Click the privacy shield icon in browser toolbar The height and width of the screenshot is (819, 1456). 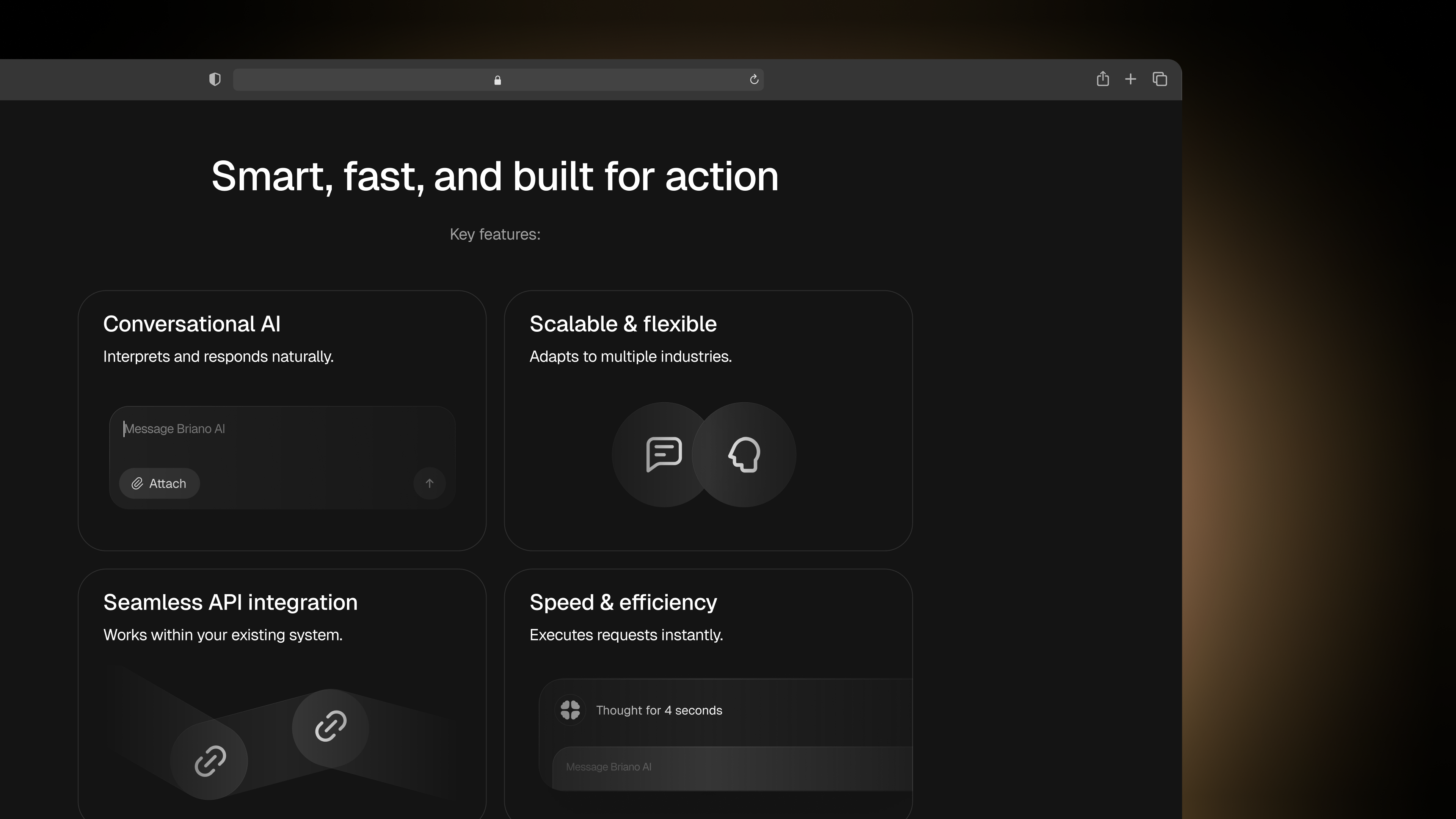point(214,80)
